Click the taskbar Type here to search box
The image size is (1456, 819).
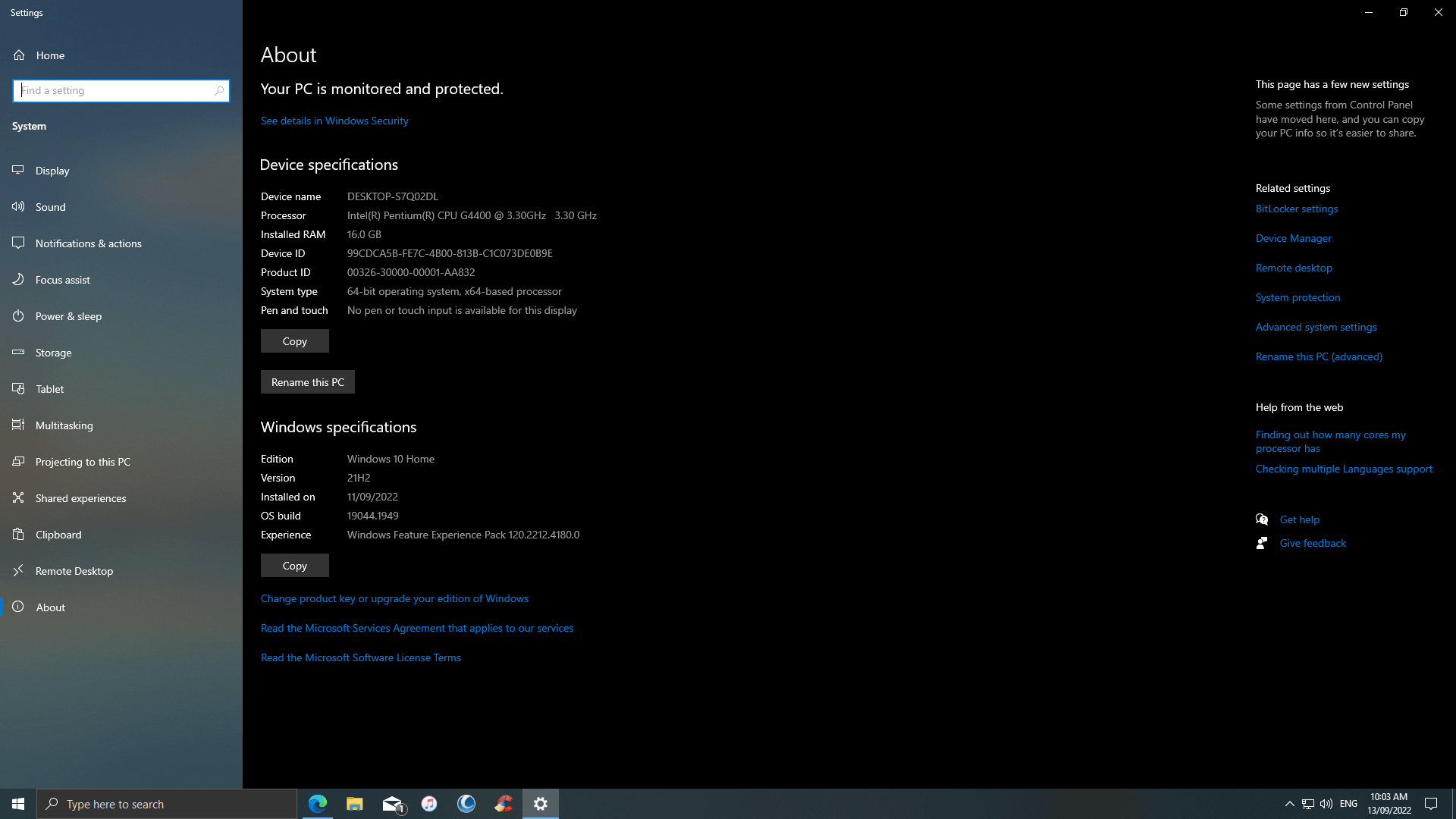click(x=167, y=804)
